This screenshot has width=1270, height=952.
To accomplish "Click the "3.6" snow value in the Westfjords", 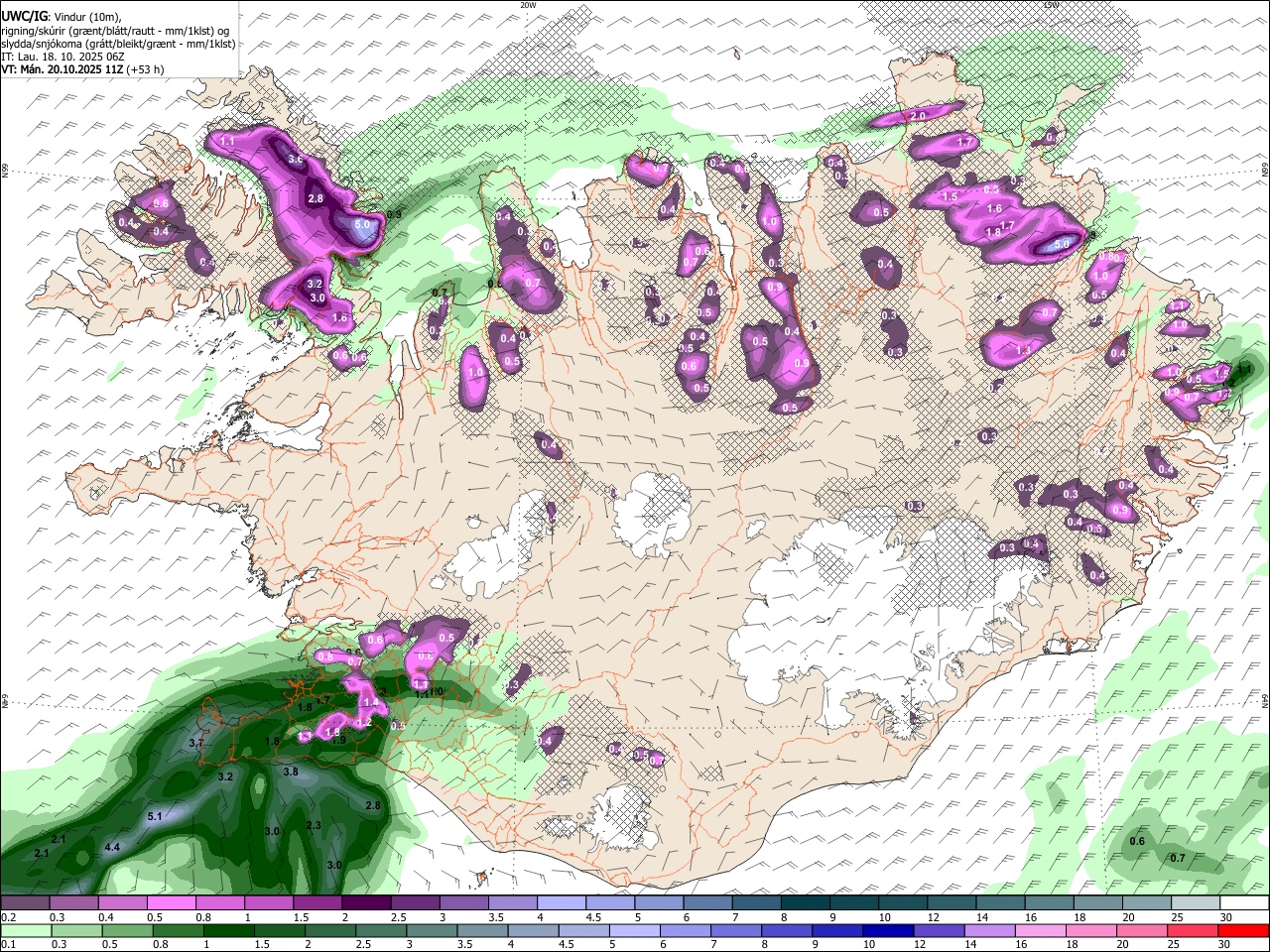I will tap(295, 159).
